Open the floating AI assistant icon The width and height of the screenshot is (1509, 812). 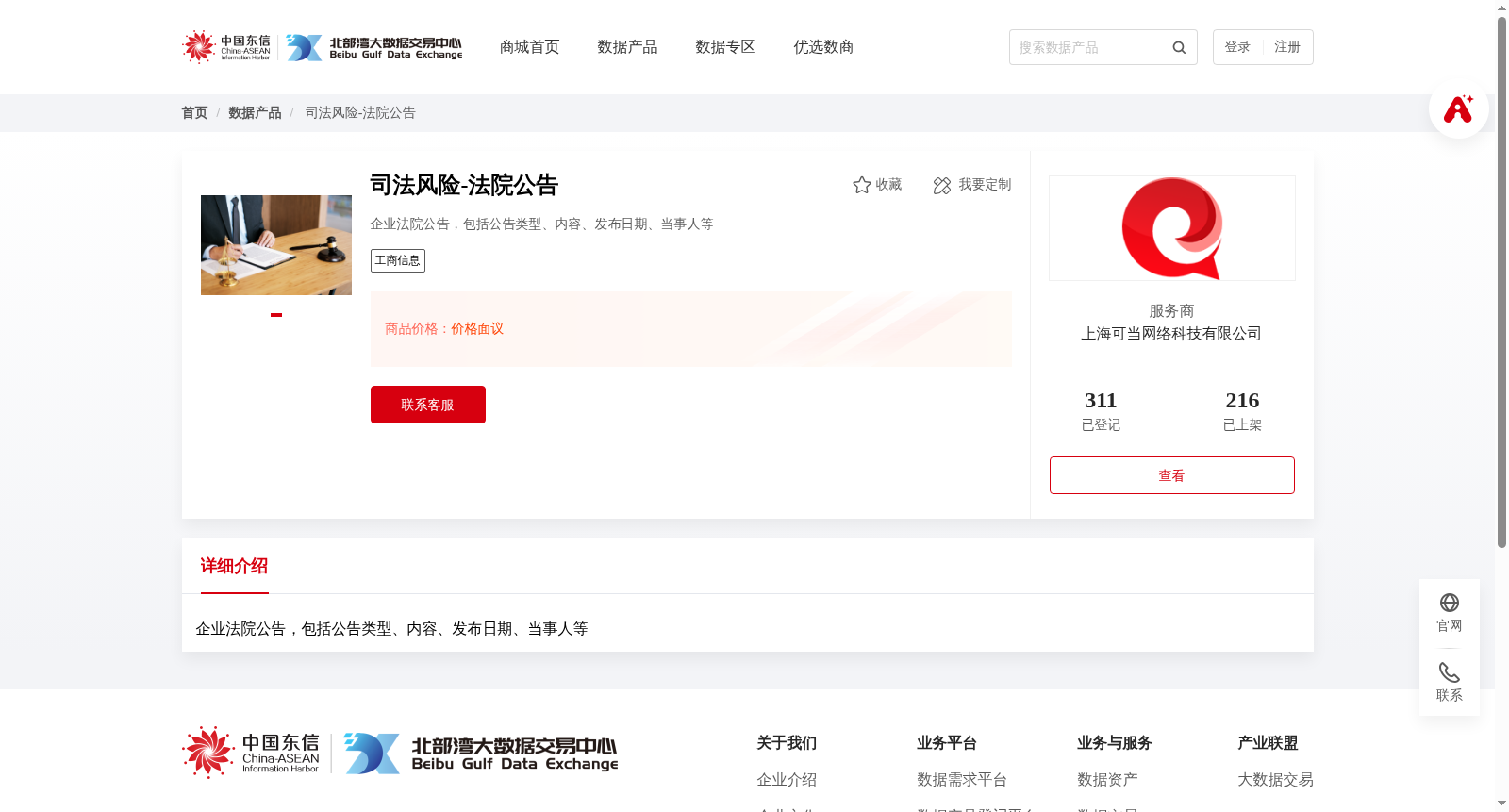point(1458,108)
